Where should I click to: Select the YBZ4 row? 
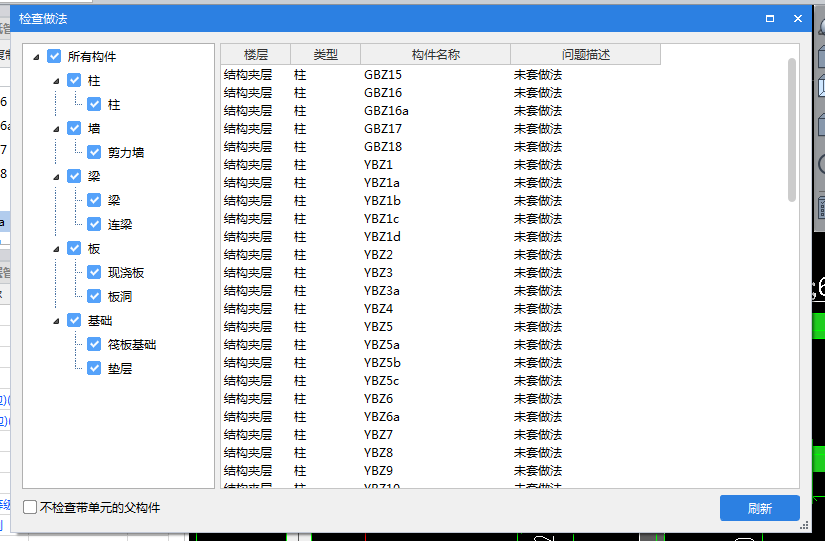click(x=441, y=308)
